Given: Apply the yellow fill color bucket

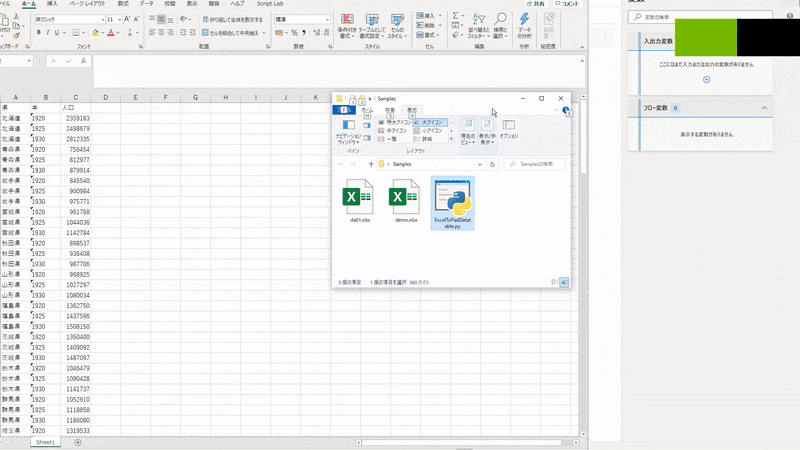Looking at the screenshot, I should tap(95, 33).
